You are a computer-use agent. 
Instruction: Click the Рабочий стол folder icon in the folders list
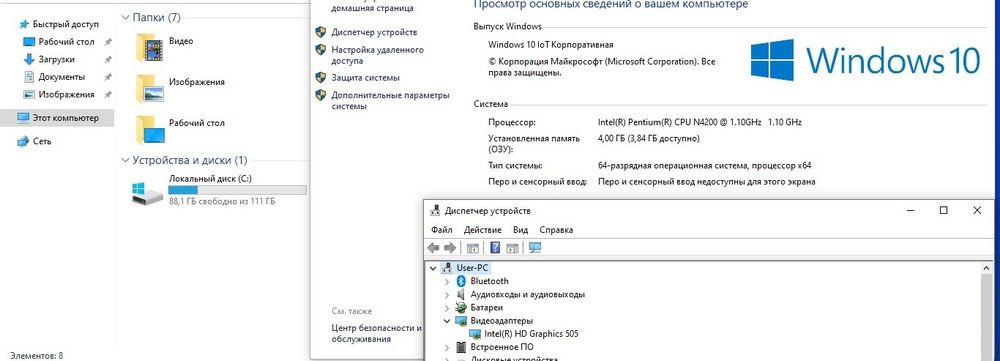click(151, 129)
